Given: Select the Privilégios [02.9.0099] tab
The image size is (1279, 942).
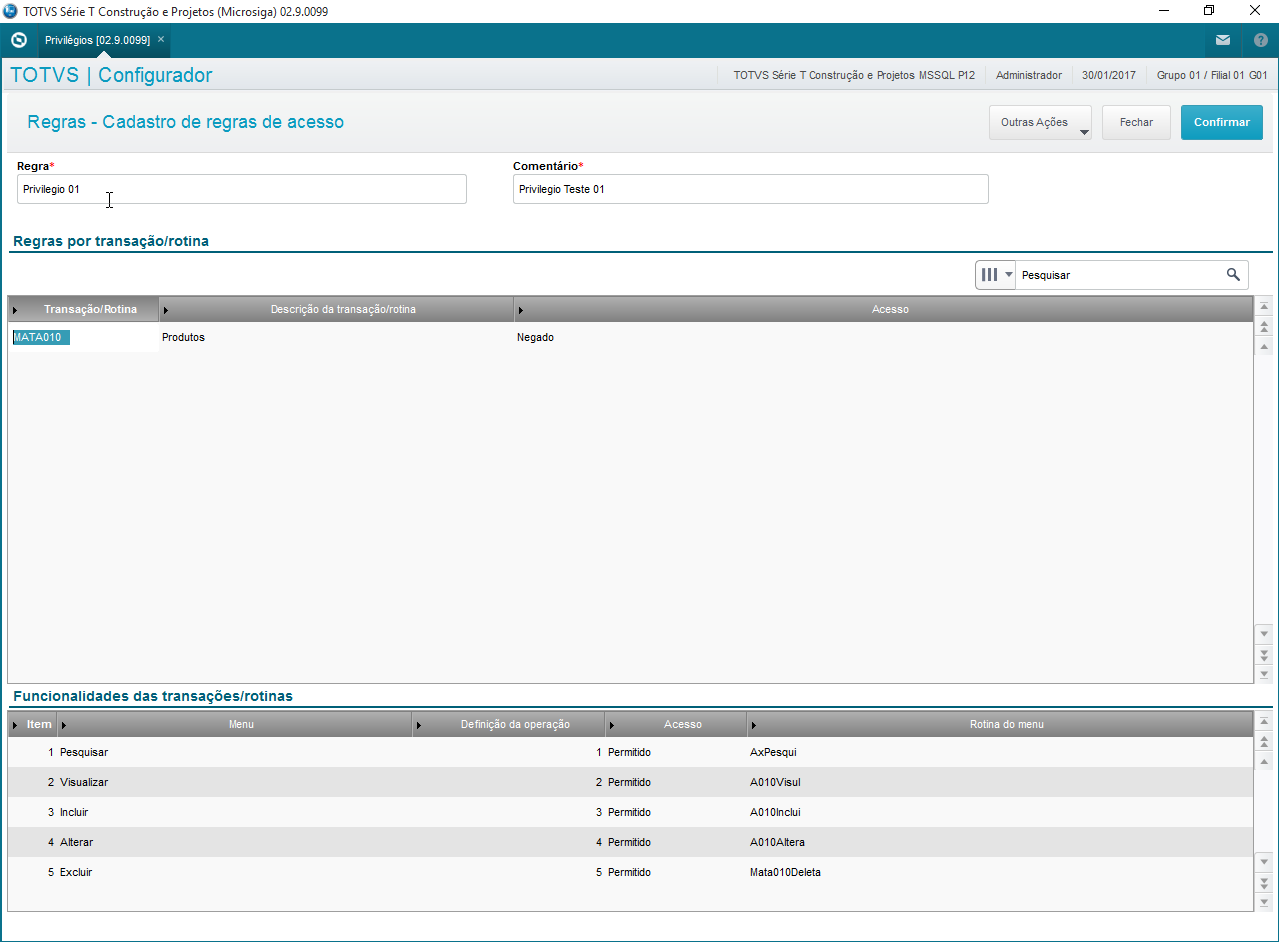Looking at the screenshot, I should click(97, 40).
